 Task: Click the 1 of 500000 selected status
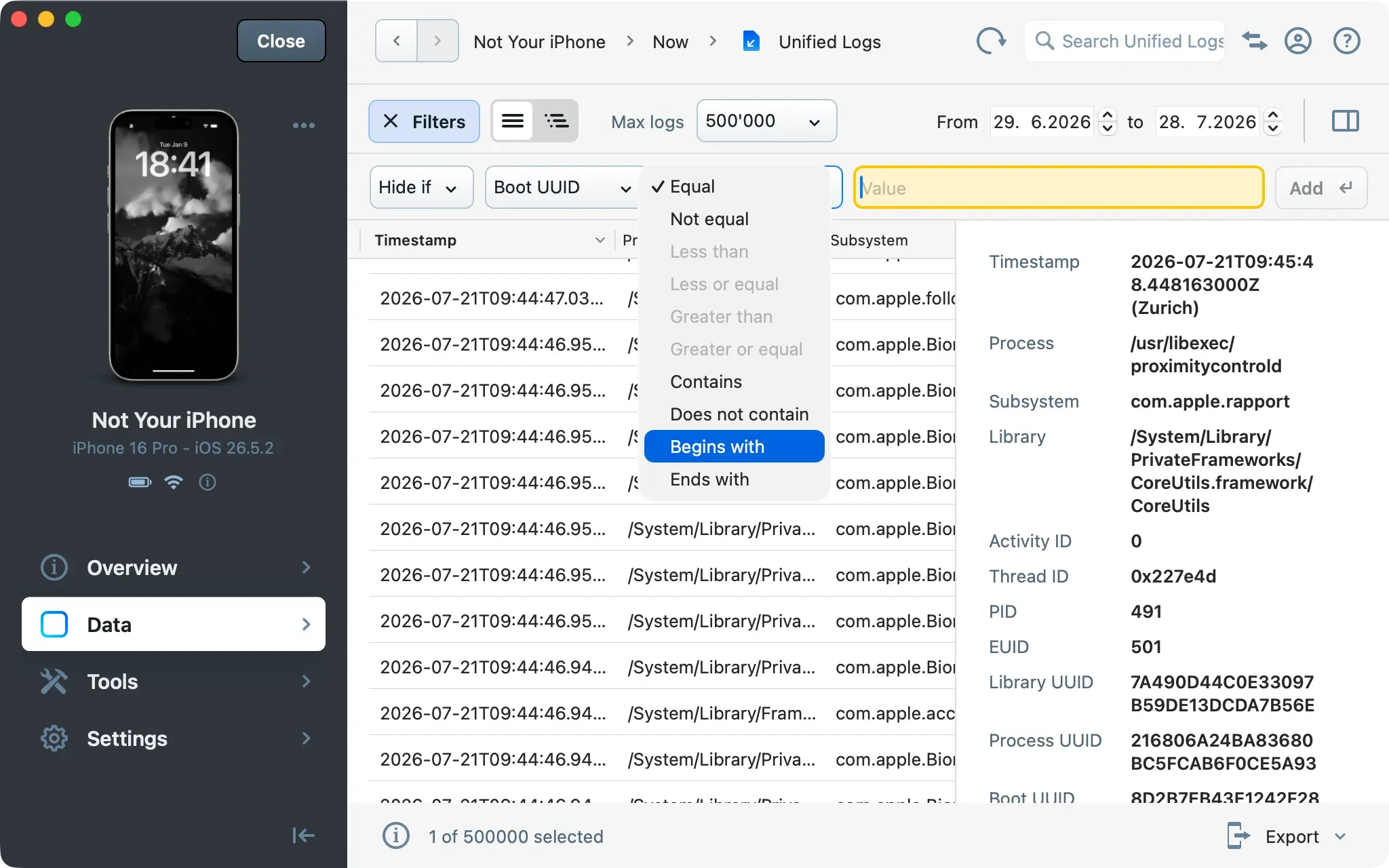515,837
